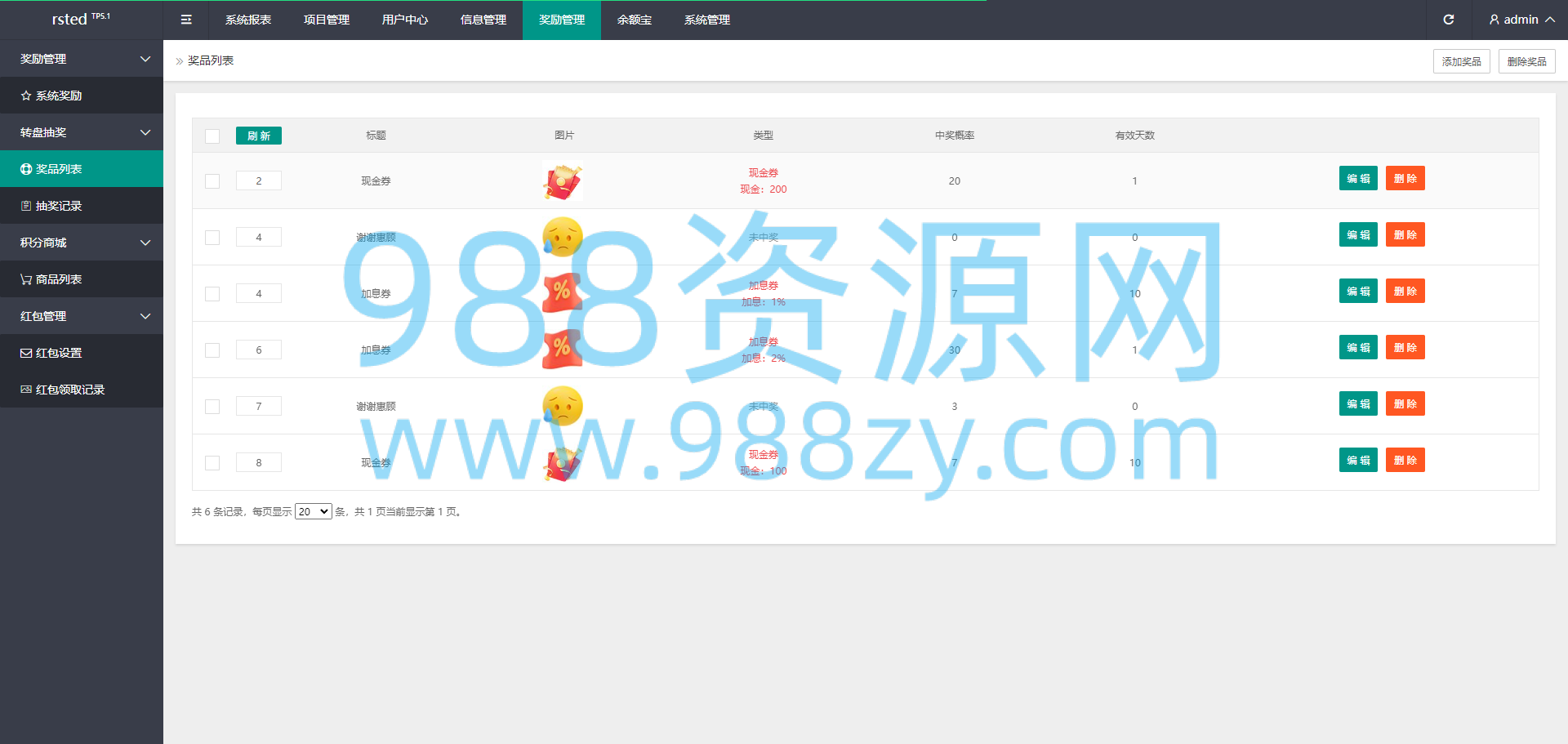Check the checkbox for the last 现金券 row
Screen dimensions: 1568x744
[212, 463]
